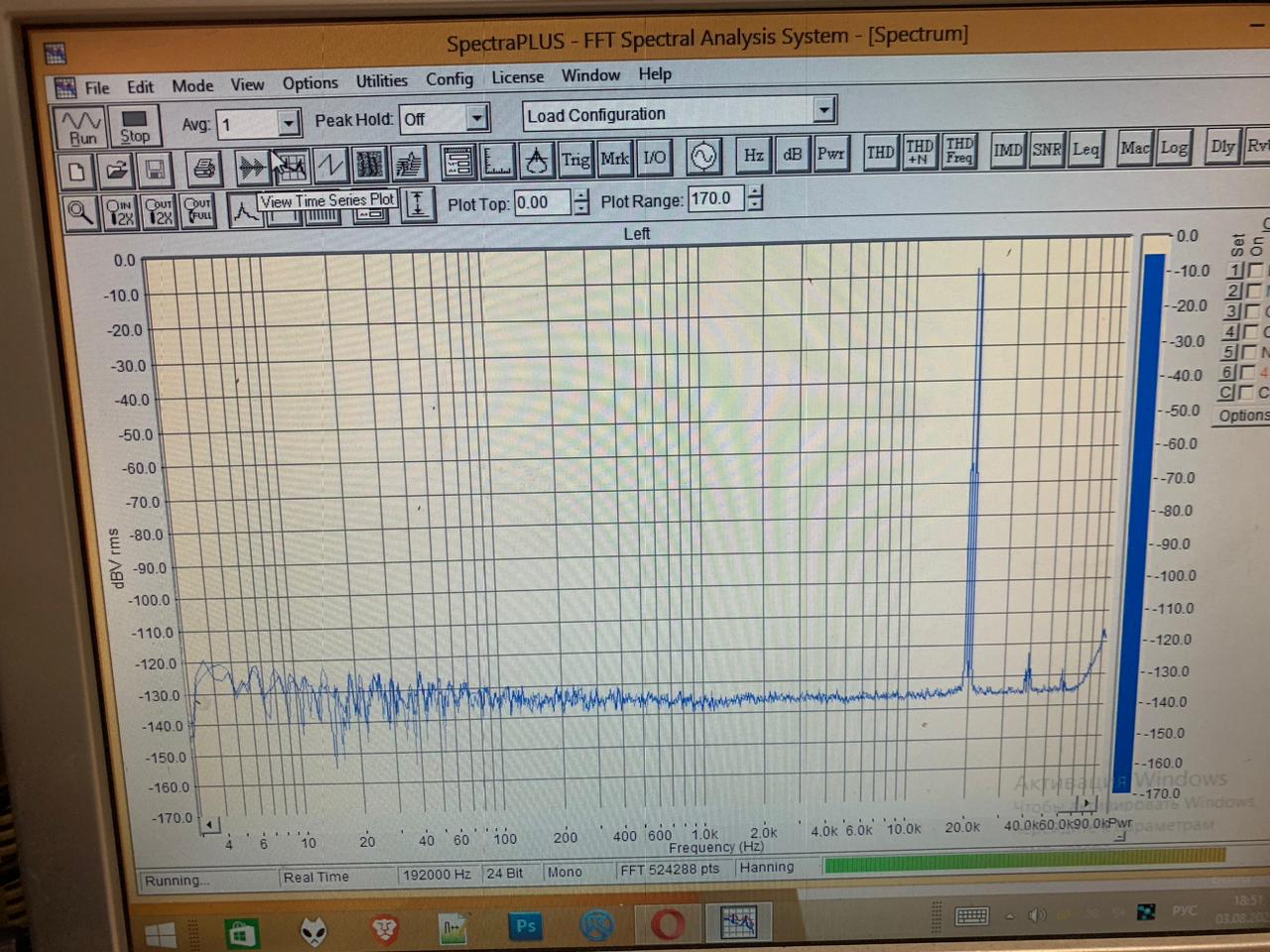This screenshot has height=952, width=1270.
Task: Save with the floppy disk icon
Action: click(155, 170)
